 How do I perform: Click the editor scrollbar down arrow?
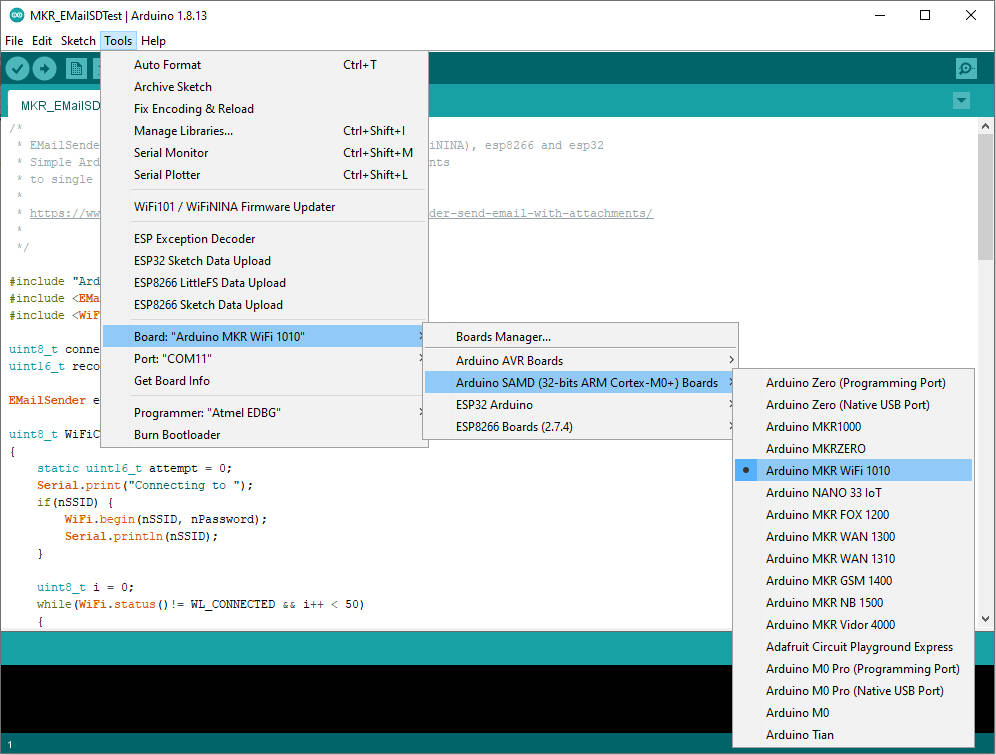pos(985,618)
